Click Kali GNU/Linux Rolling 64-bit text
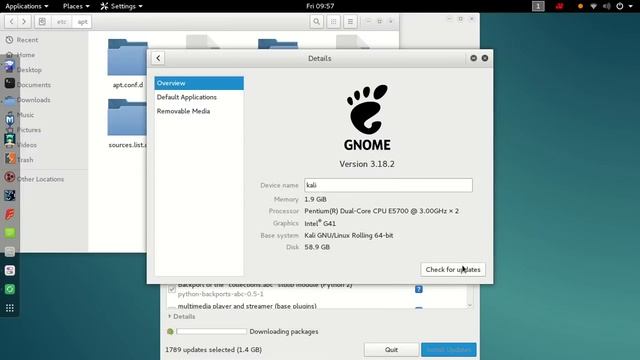 (x=349, y=236)
